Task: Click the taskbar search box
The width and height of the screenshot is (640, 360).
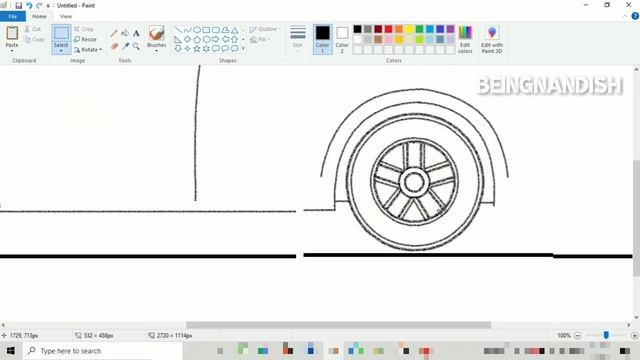Action: [102, 351]
